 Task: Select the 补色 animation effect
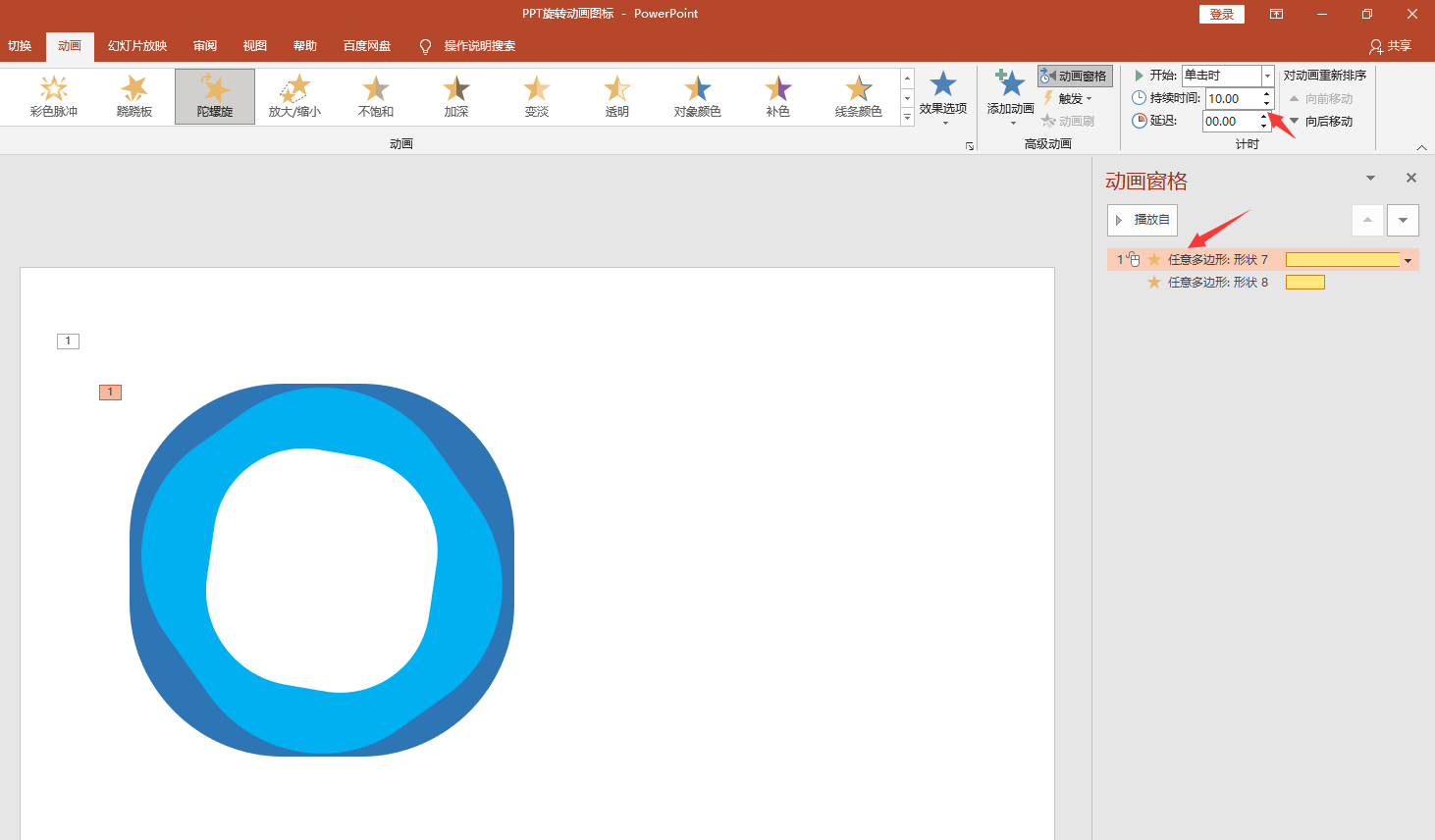point(778,96)
